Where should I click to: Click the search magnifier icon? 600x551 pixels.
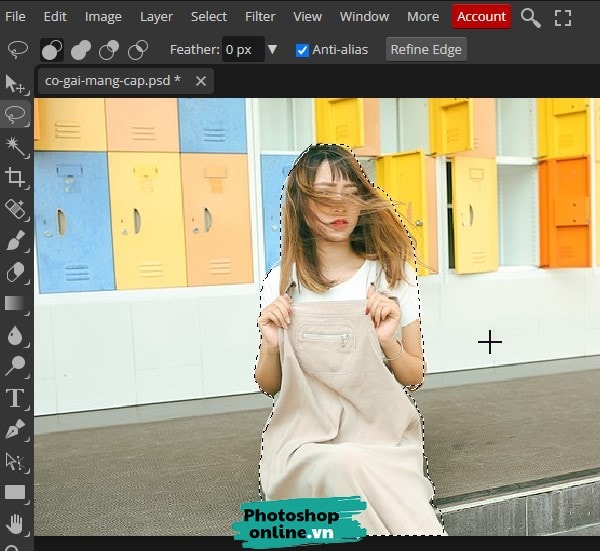(531, 17)
